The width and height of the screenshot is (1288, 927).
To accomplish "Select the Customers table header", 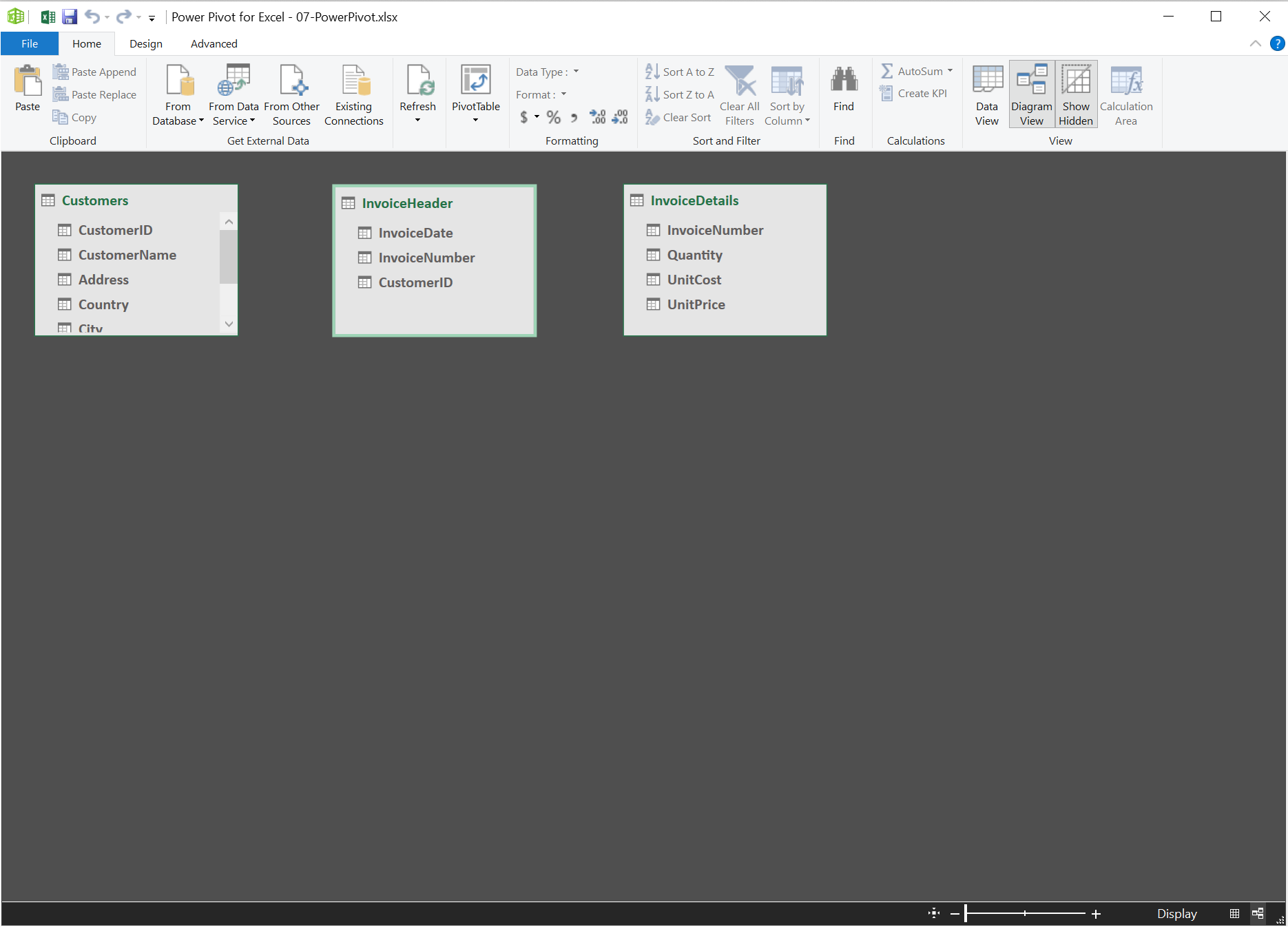I will coord(136,200).
